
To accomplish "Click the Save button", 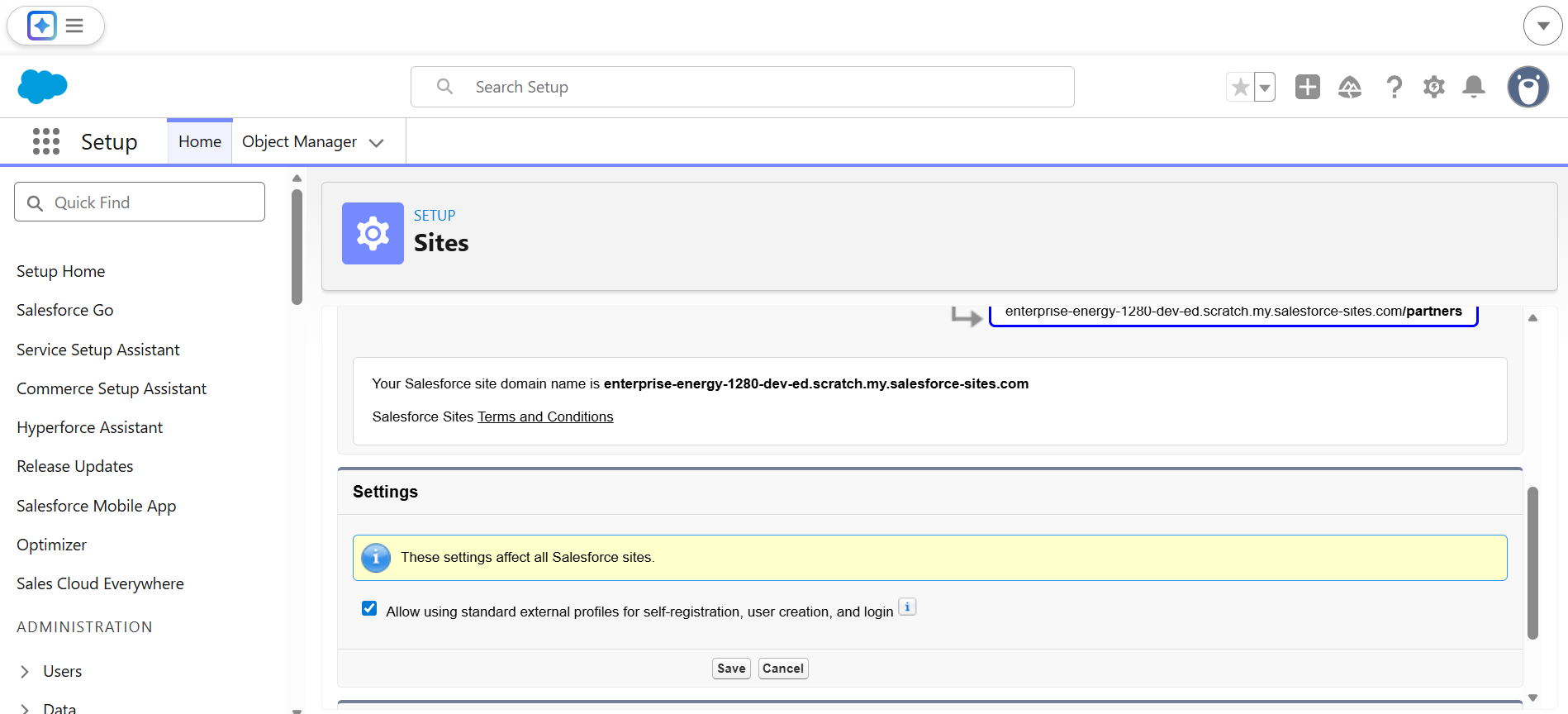I will coord(731,669).
